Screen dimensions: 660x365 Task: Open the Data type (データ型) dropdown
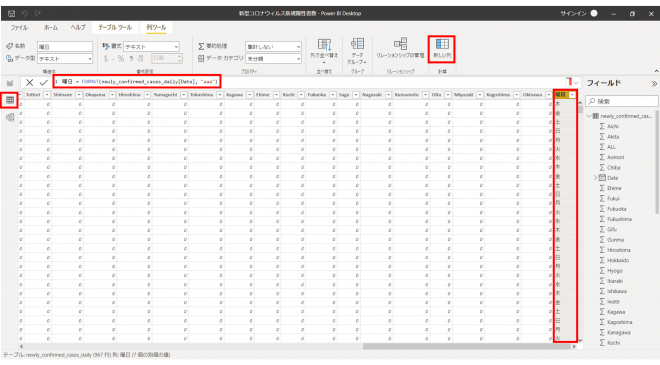[65, 59]
